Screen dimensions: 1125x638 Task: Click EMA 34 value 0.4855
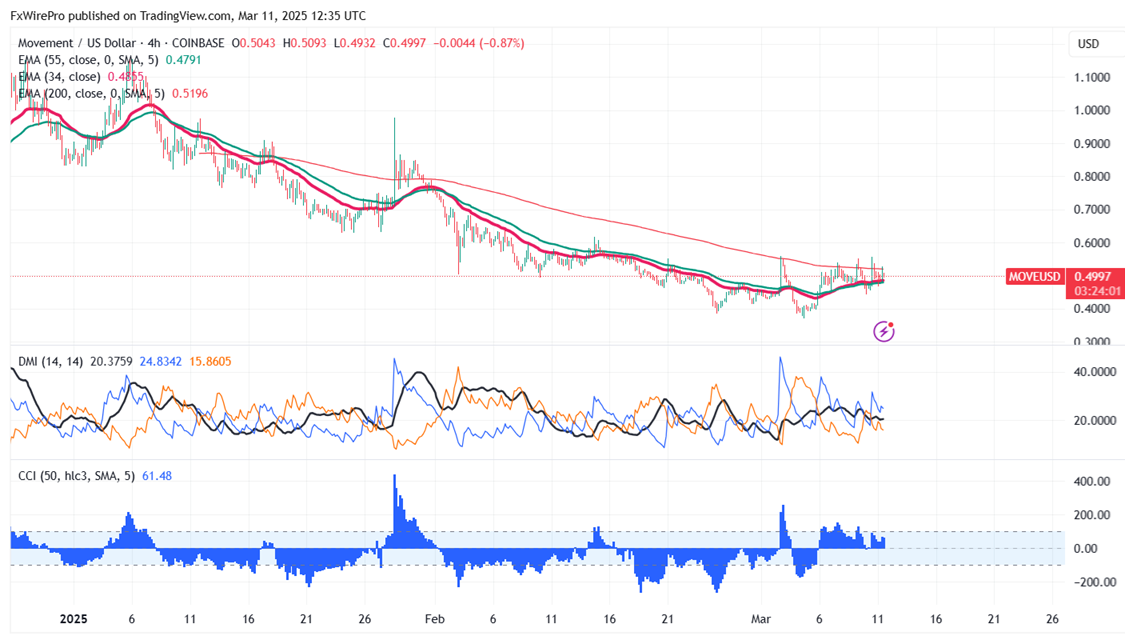point(126,77)
